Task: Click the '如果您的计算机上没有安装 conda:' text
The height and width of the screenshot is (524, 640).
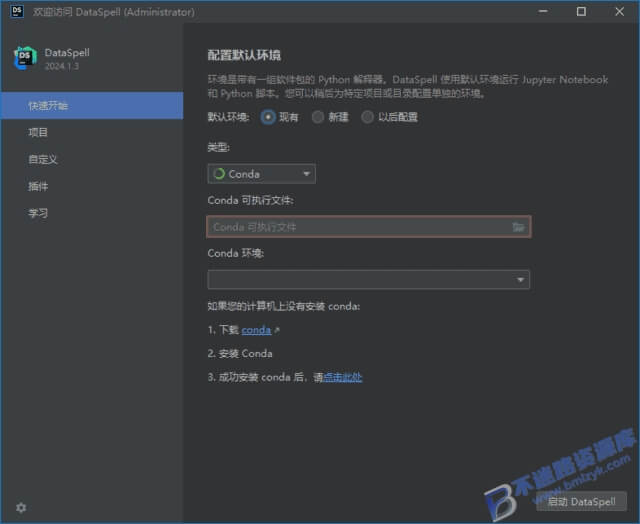Action: [284, 306]
